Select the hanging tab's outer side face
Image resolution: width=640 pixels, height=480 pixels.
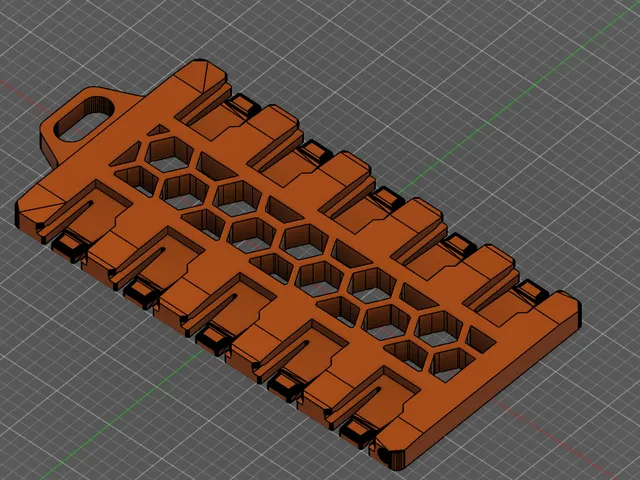tap(48, 149)
